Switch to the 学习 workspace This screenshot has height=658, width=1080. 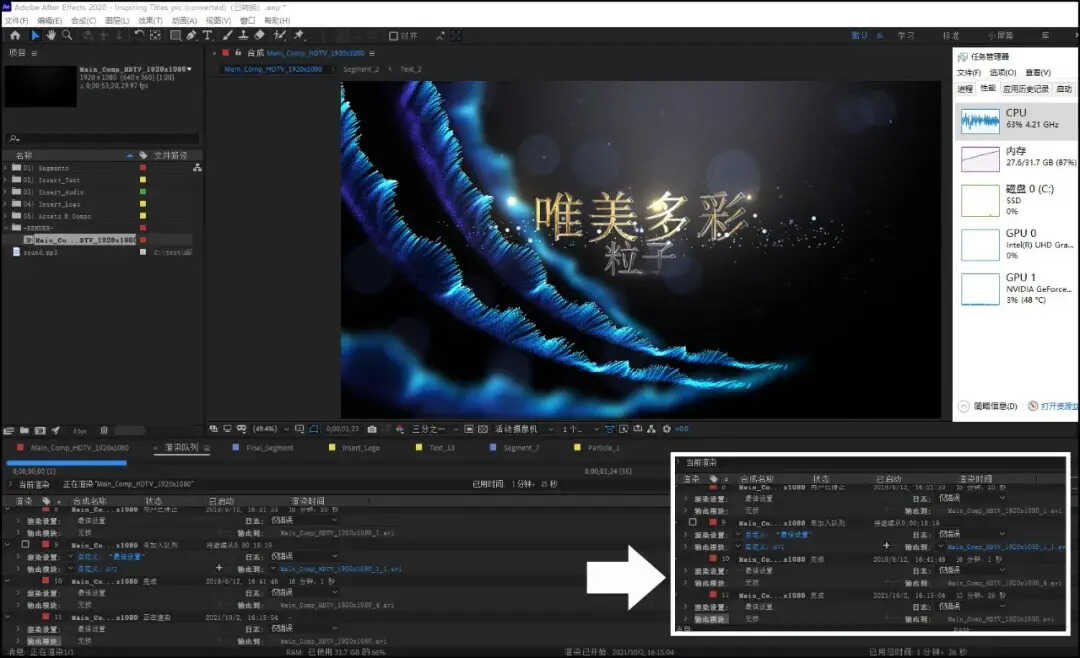906,36
